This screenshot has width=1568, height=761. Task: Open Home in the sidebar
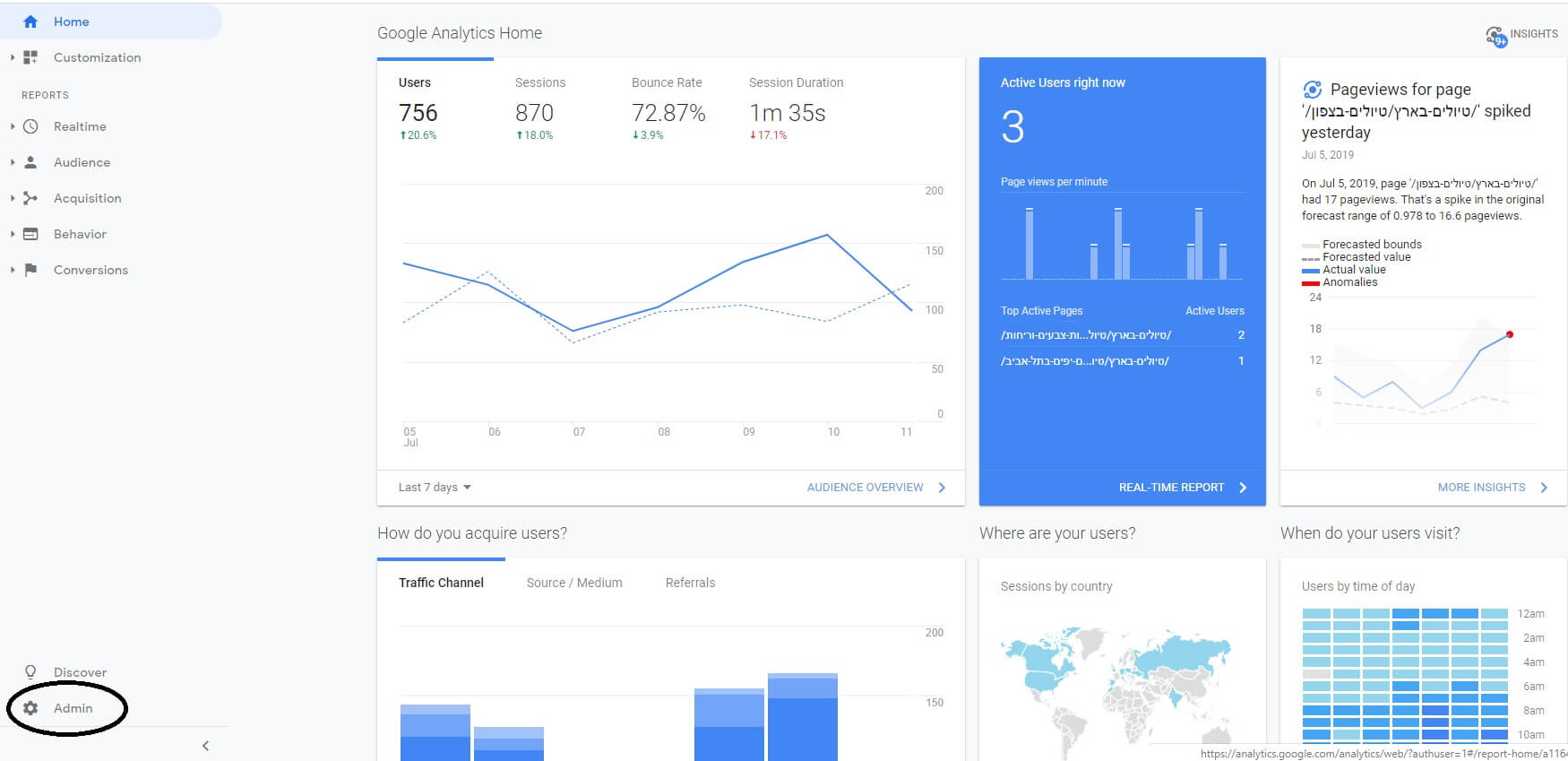click(x=71, y=22)
